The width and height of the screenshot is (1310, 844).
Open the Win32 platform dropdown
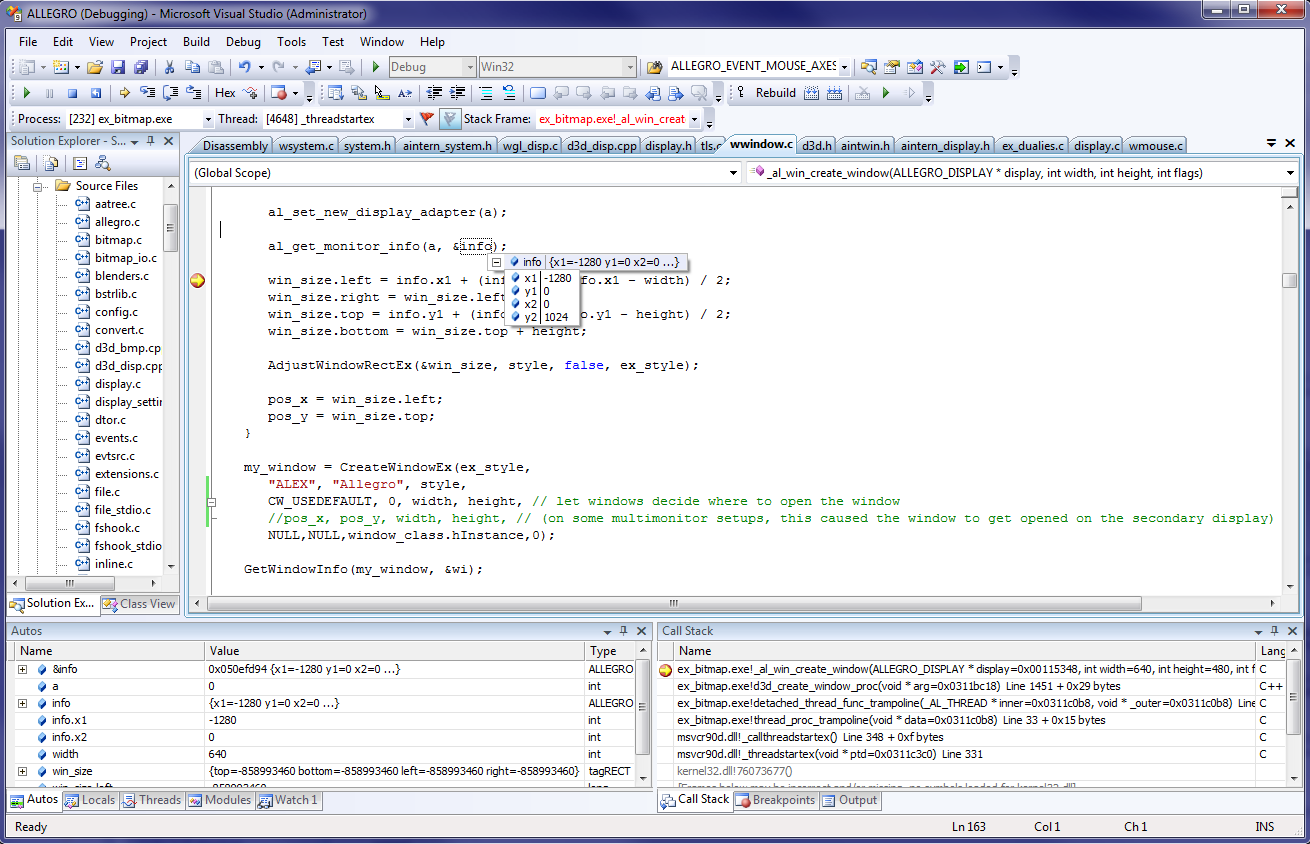[x=629, y=67]
